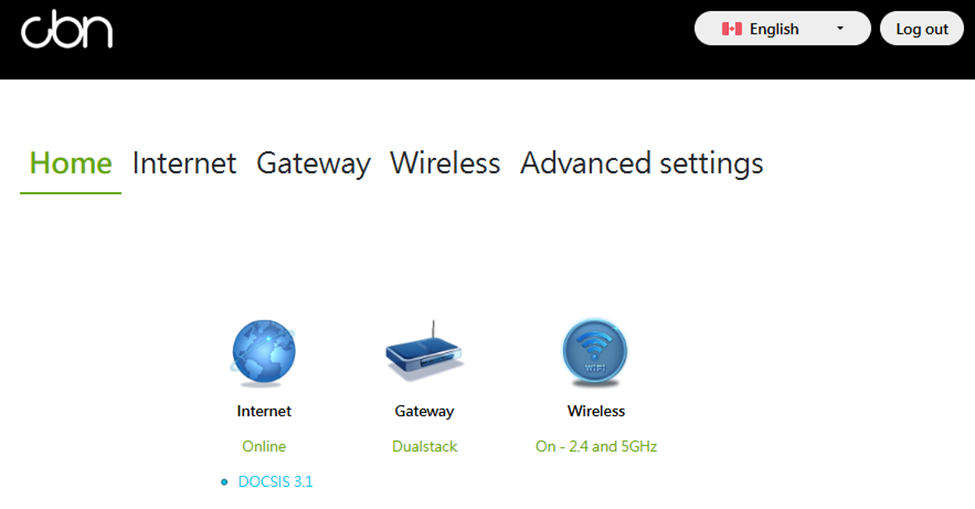Open the English language selector
The width and height of the screenshot is (975, 509).
782,28
